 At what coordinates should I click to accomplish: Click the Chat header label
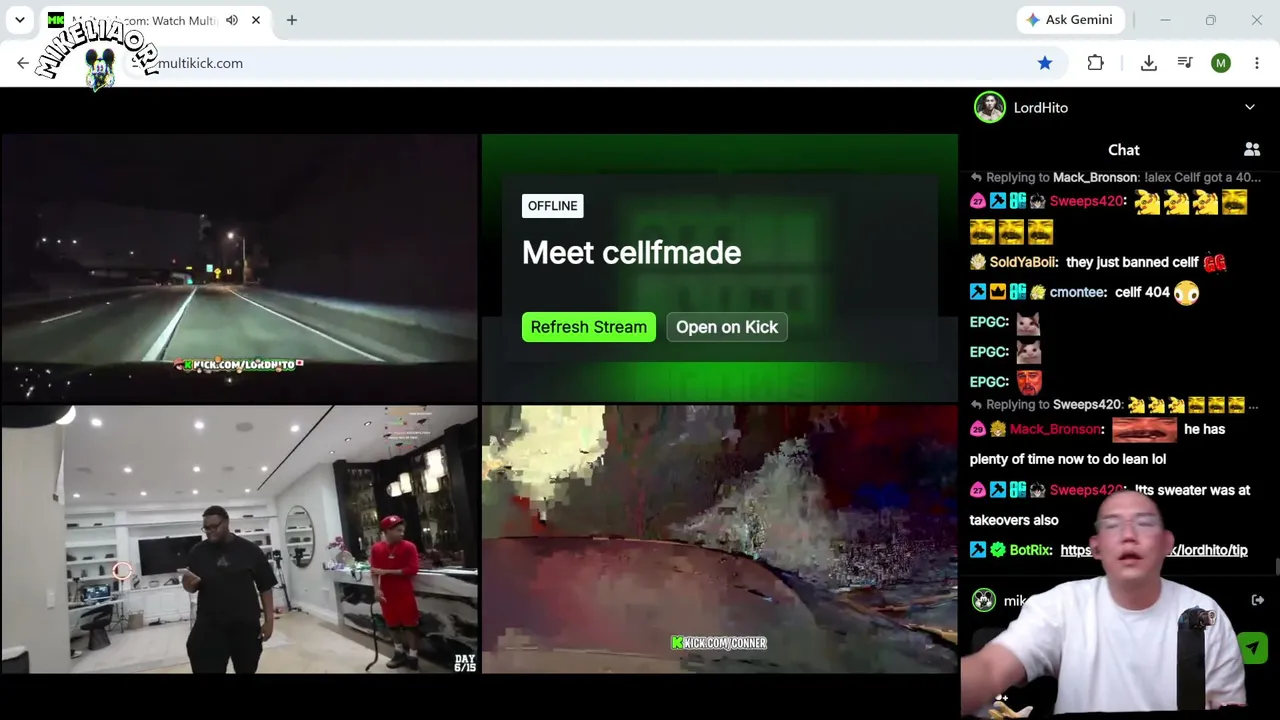pos(1124,150)
